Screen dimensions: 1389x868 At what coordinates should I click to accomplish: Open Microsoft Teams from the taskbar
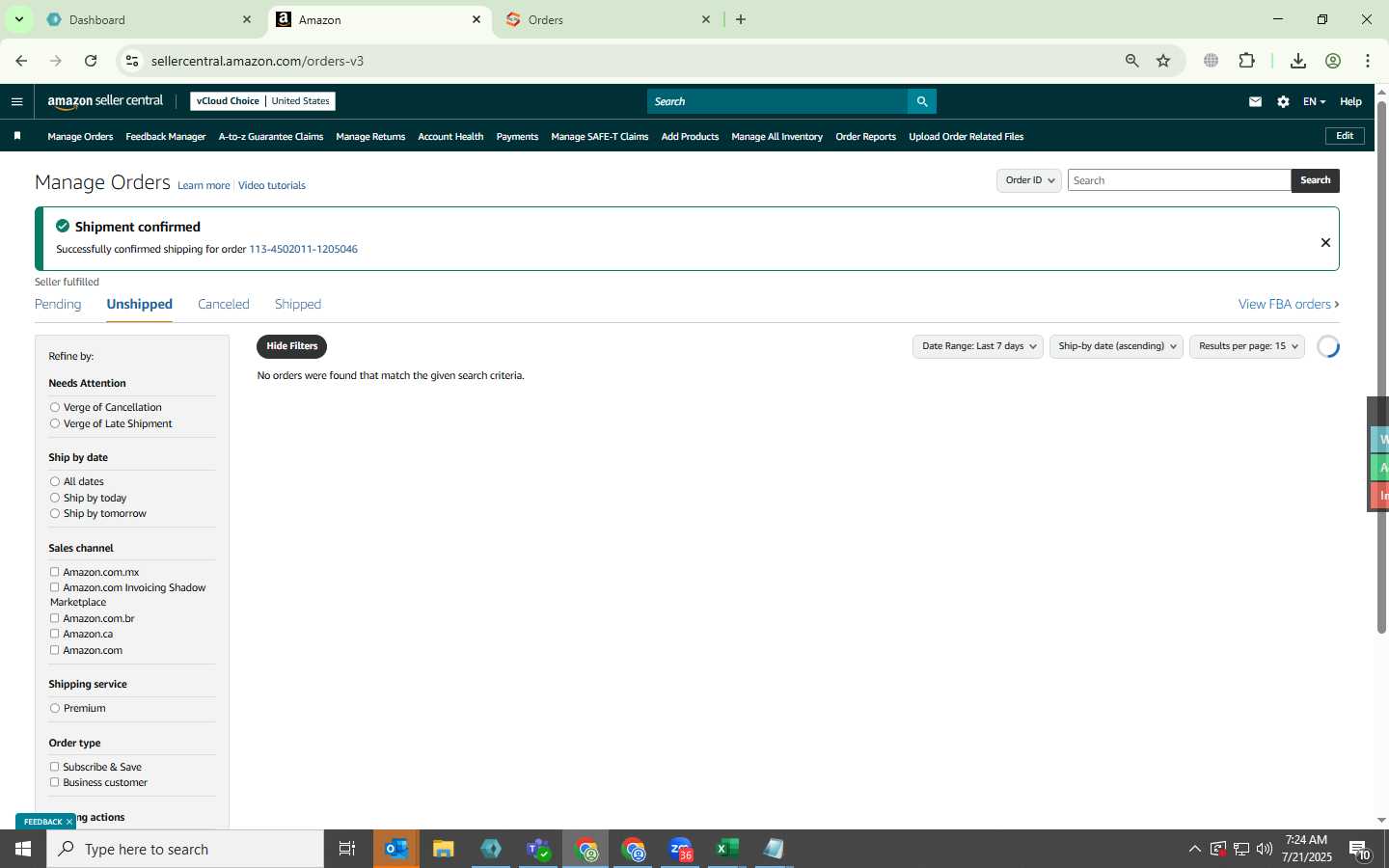point(538,849)
